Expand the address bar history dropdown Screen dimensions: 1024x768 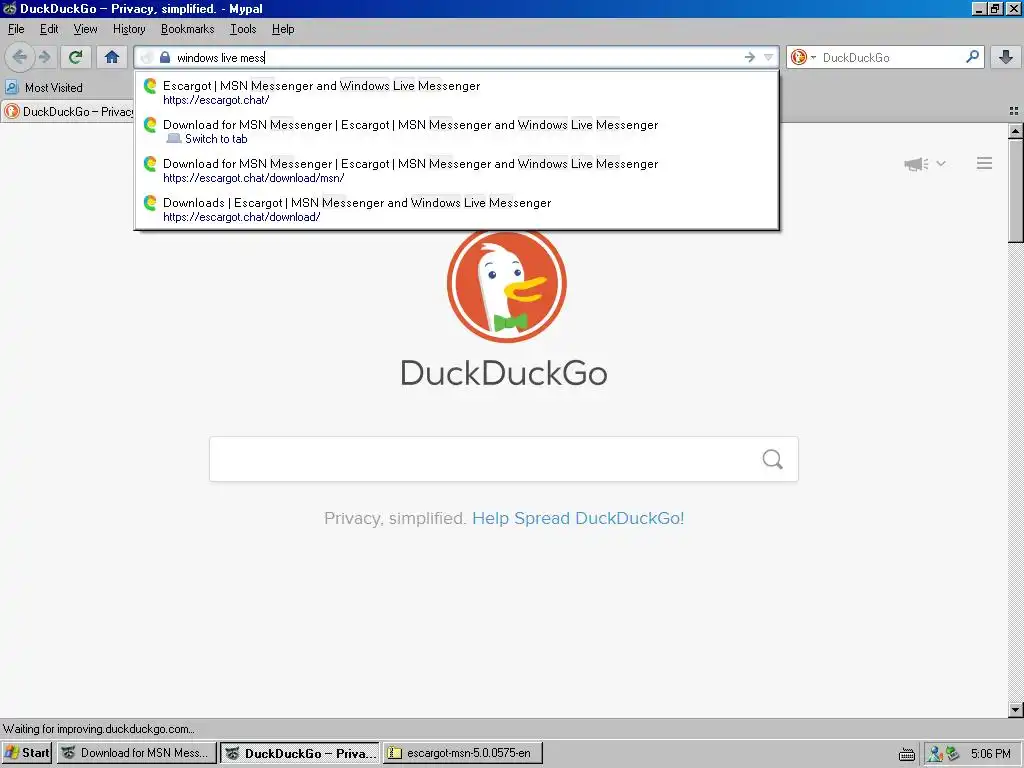(769, 57)
